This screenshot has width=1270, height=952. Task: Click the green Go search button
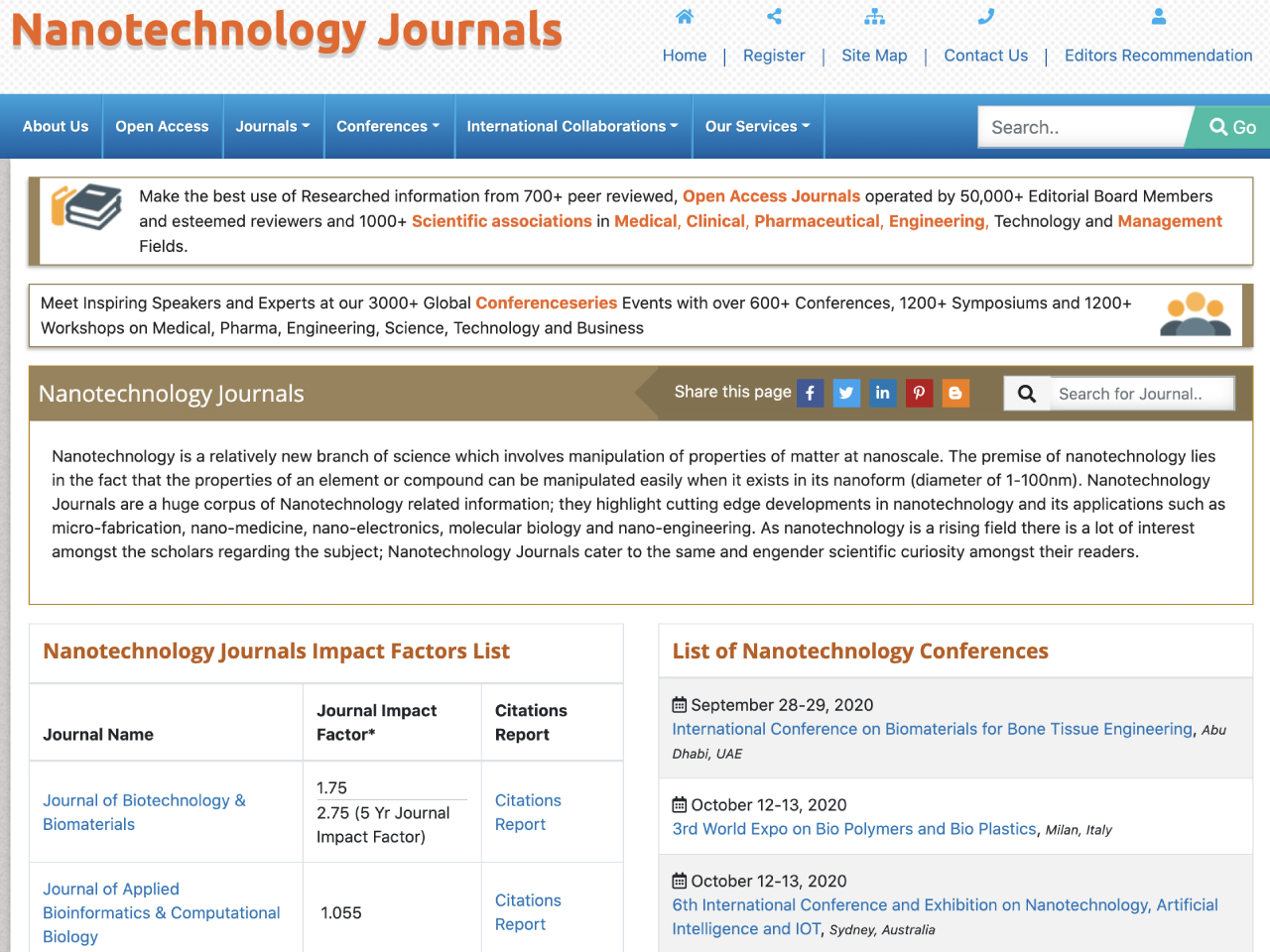tap(1230, 127)
